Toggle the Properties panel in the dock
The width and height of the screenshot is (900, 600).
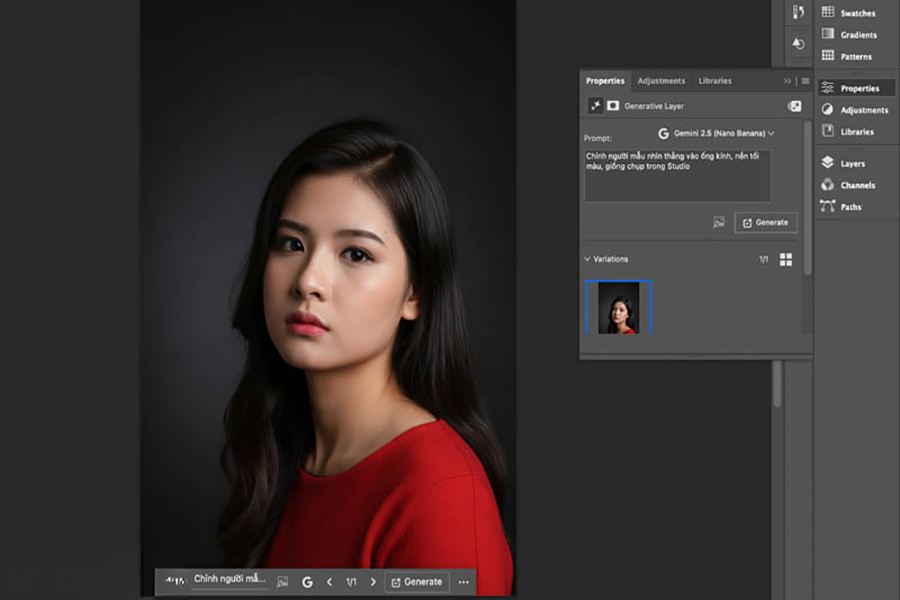click(x=856, y=88)
